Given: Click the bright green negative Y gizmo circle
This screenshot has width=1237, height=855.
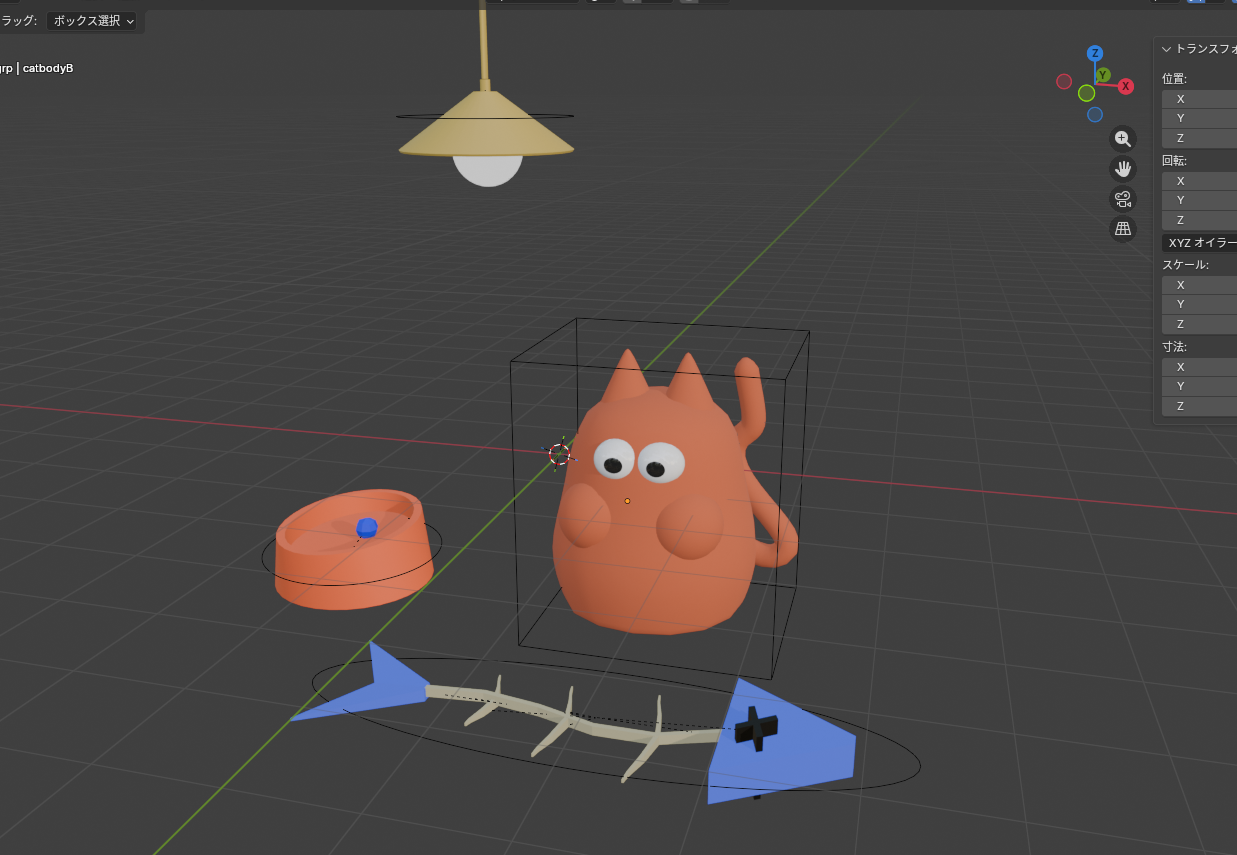Looking at the screenshot, I should (1086, 93).
